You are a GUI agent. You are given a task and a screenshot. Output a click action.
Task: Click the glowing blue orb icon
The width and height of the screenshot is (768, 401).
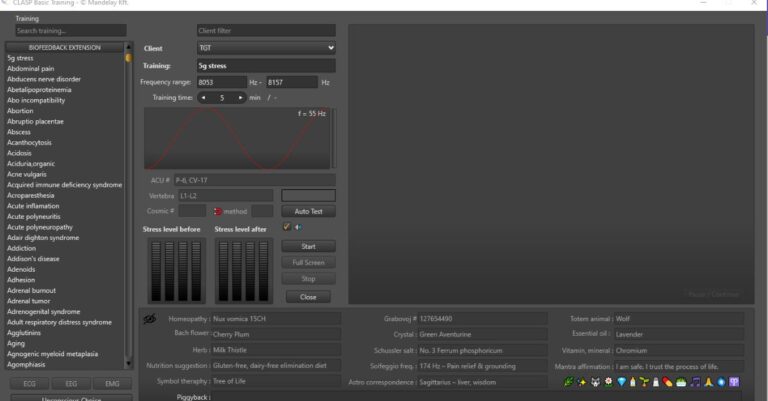(x=721, y=382)
